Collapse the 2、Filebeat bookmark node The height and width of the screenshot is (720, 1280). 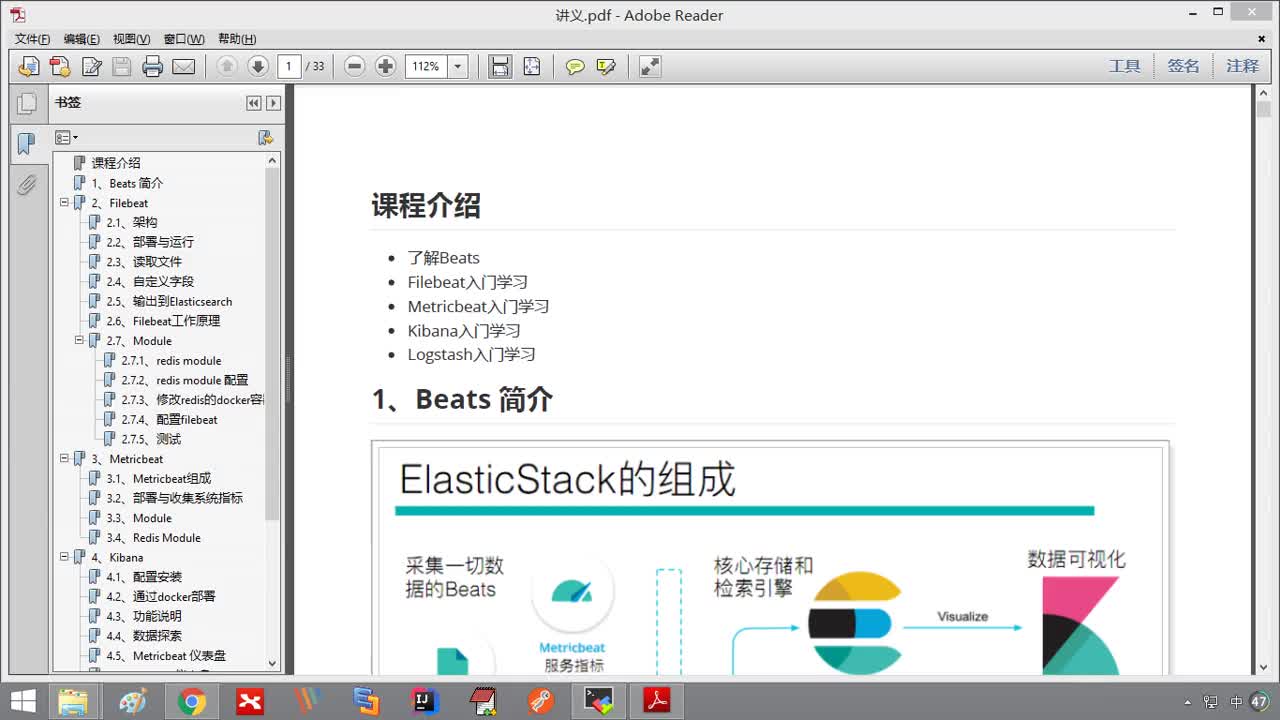tap(64, 203)
